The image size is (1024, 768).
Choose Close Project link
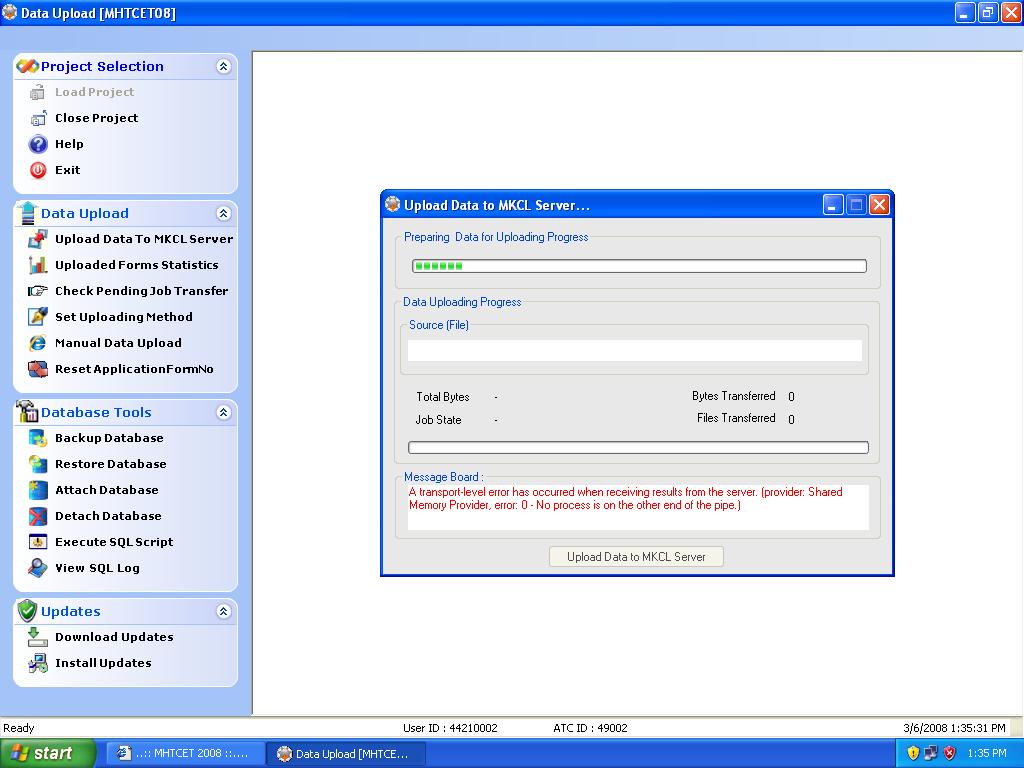96,118
